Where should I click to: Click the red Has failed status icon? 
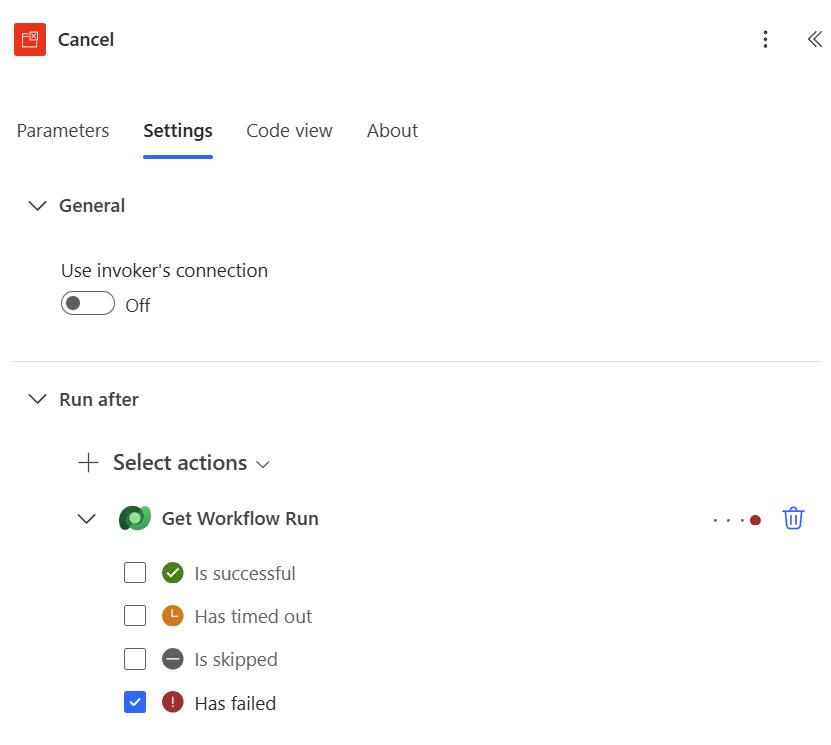pos(173,703)
